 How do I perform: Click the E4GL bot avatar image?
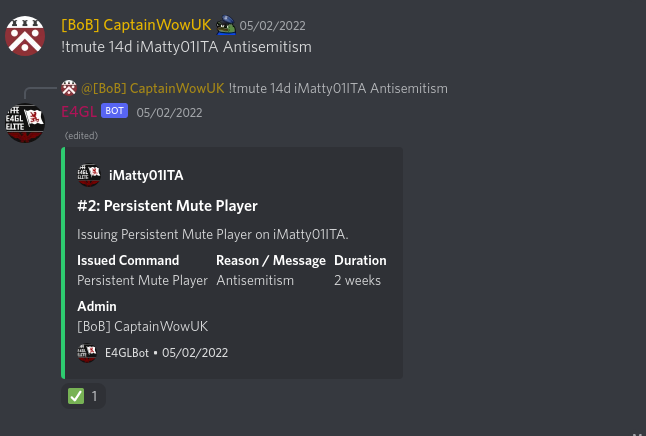click(25, 123)
